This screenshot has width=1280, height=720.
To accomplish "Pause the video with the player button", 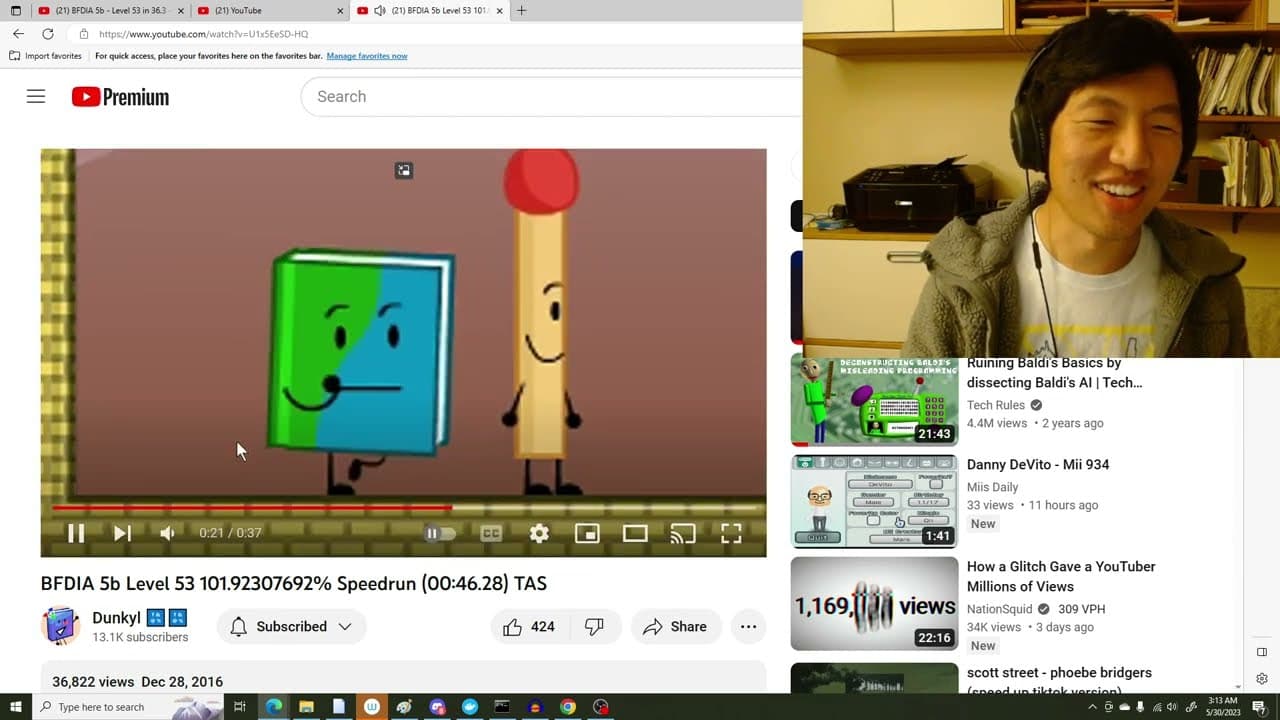I will (x=76, y=533).
